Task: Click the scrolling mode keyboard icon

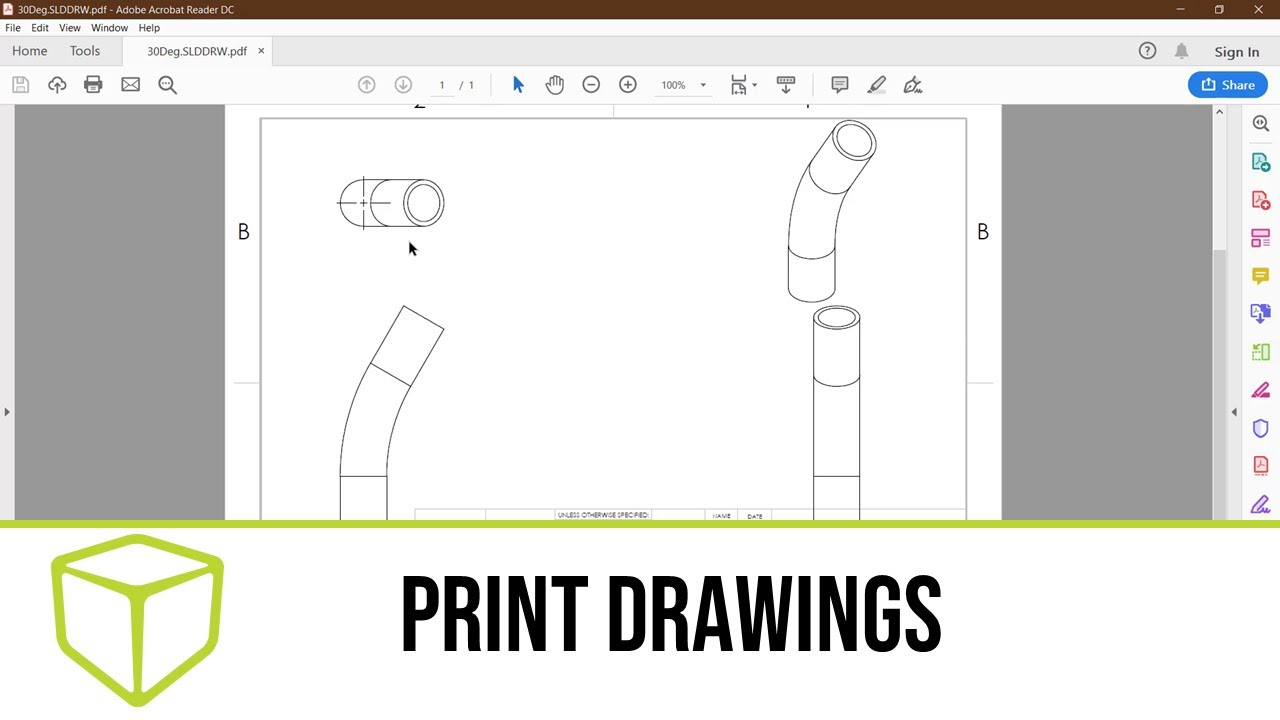Action: [786, 85]
